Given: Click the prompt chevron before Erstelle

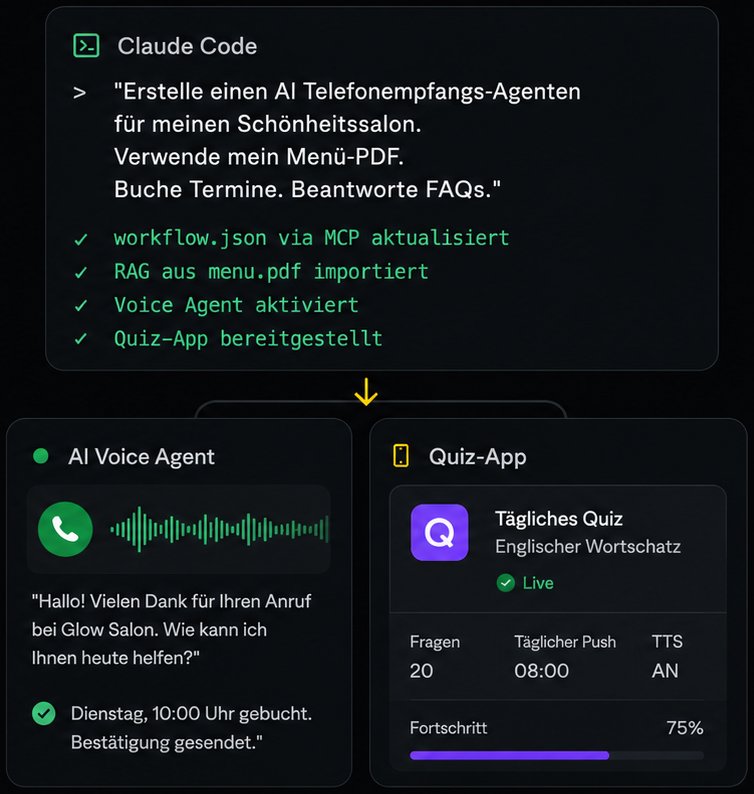Looking at the screenshot, I should tap(80, 93).
